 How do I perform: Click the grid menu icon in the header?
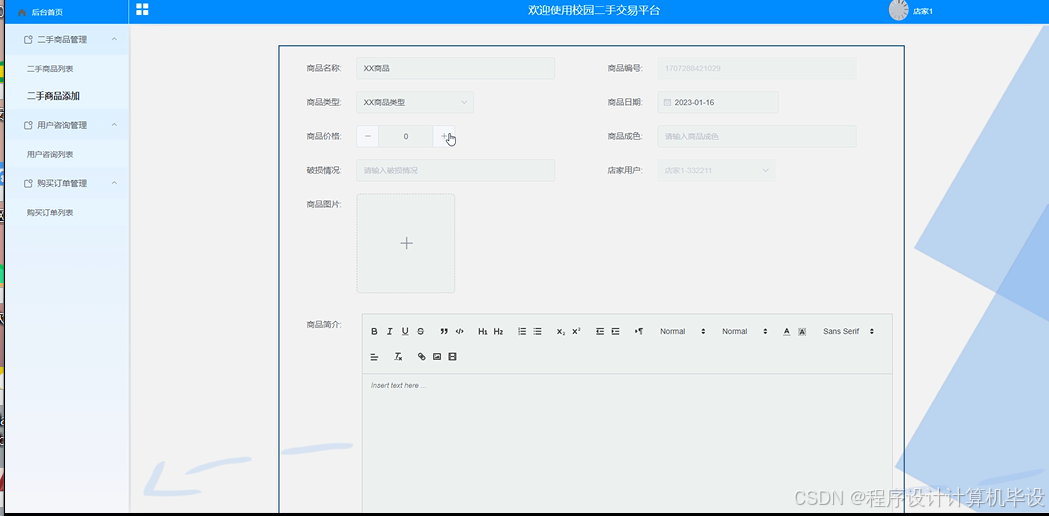(x=142, y=9)
